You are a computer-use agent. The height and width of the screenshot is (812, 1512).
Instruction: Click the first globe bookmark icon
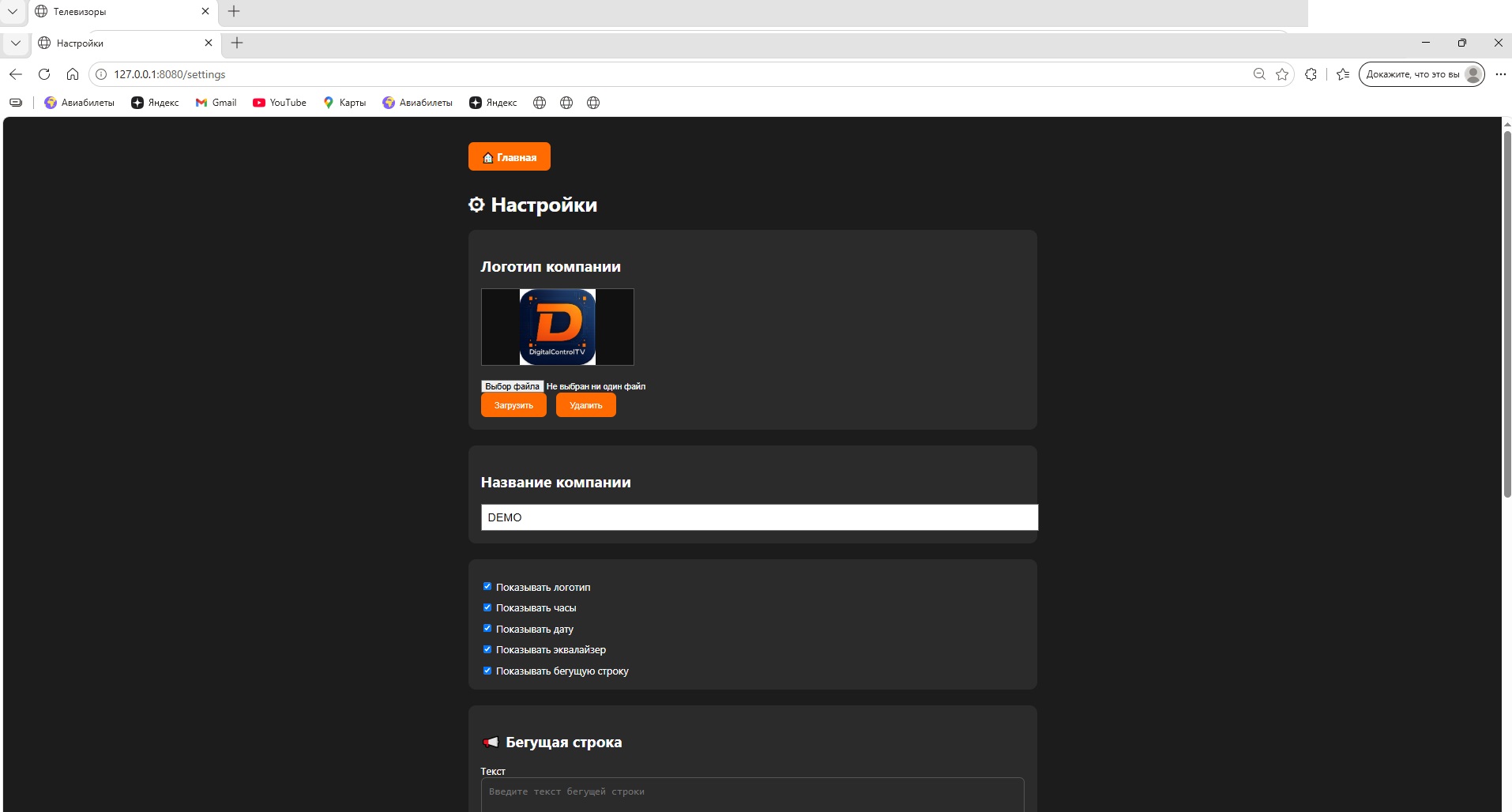[540, 103]
